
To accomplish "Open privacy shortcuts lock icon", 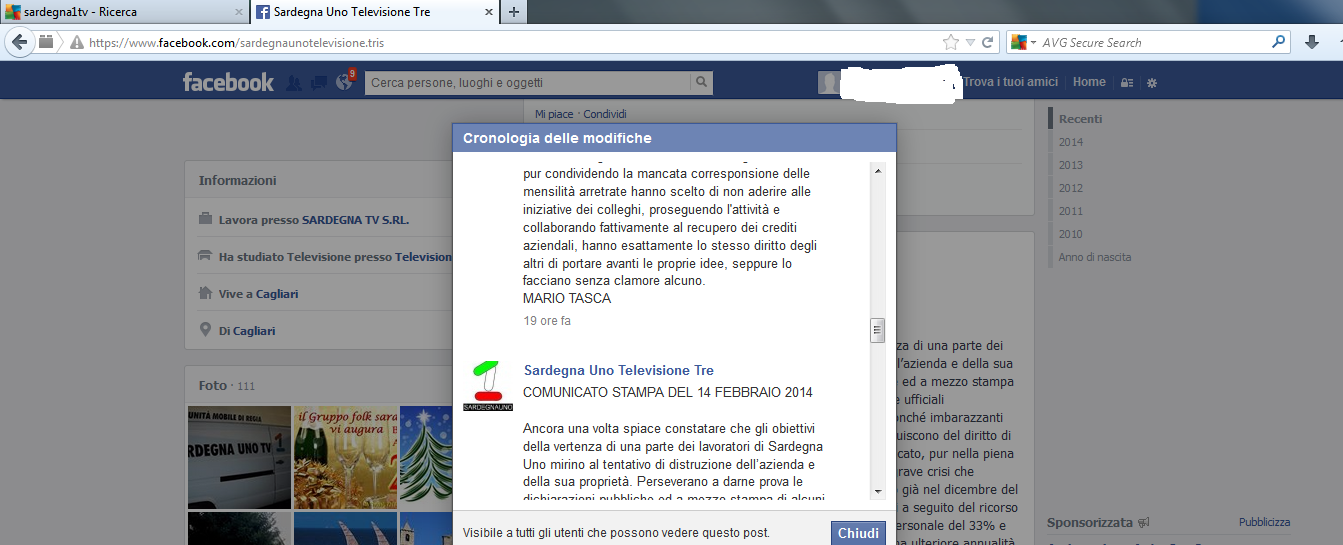I will tap(1127, 83).
